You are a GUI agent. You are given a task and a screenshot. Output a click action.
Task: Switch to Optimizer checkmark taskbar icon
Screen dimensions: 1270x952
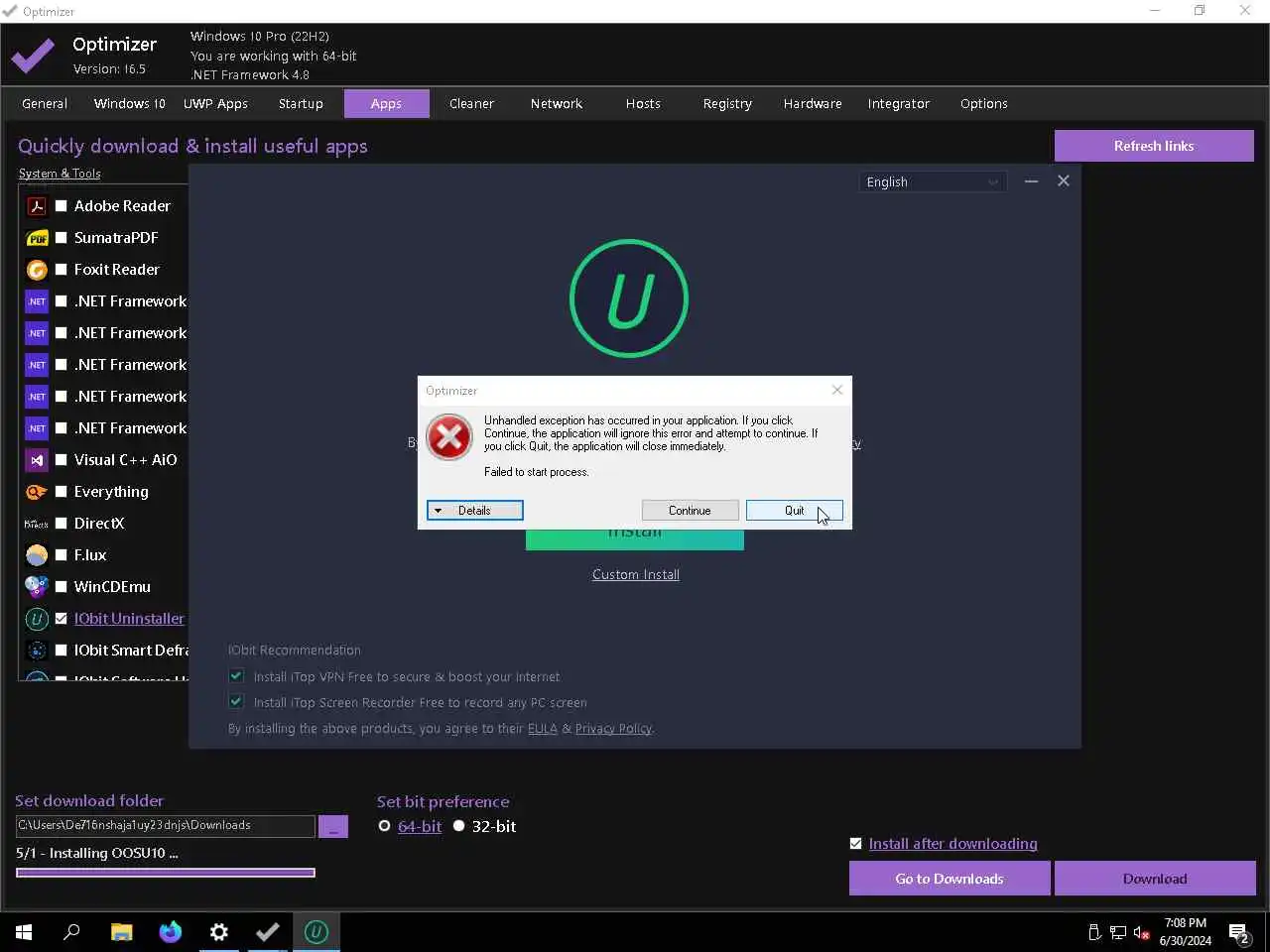tap(268, 932)
